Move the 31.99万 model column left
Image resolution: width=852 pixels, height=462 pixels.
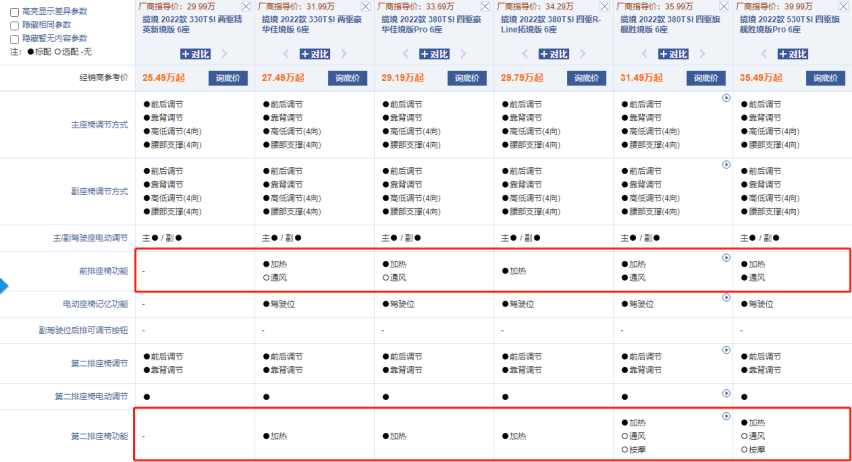coord(286,54)
